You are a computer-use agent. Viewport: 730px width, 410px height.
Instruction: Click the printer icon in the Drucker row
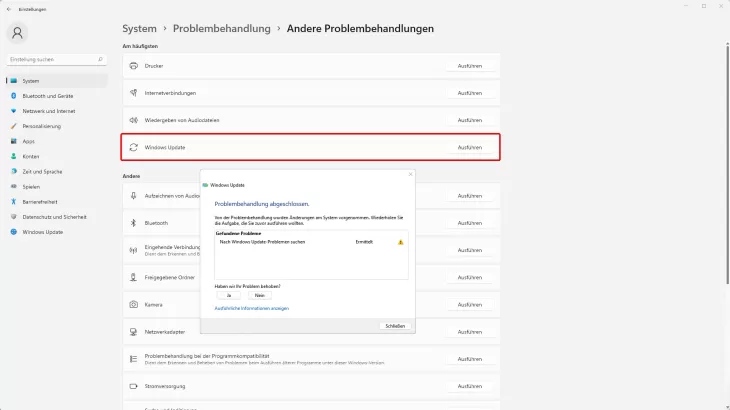pyautogui.click(x=133, y=66)
